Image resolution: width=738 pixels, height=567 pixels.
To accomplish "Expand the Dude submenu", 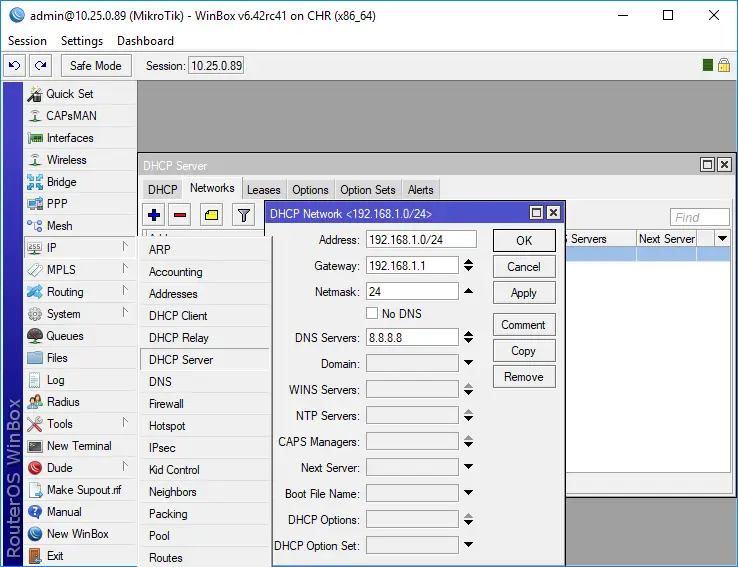I will point(125,466).
